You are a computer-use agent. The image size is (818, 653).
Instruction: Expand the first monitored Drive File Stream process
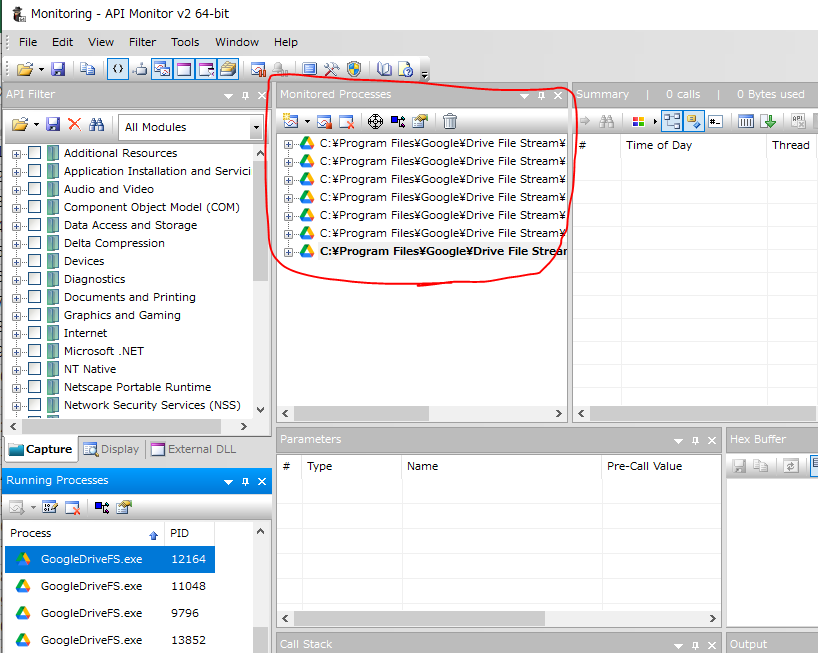point(288,144)
